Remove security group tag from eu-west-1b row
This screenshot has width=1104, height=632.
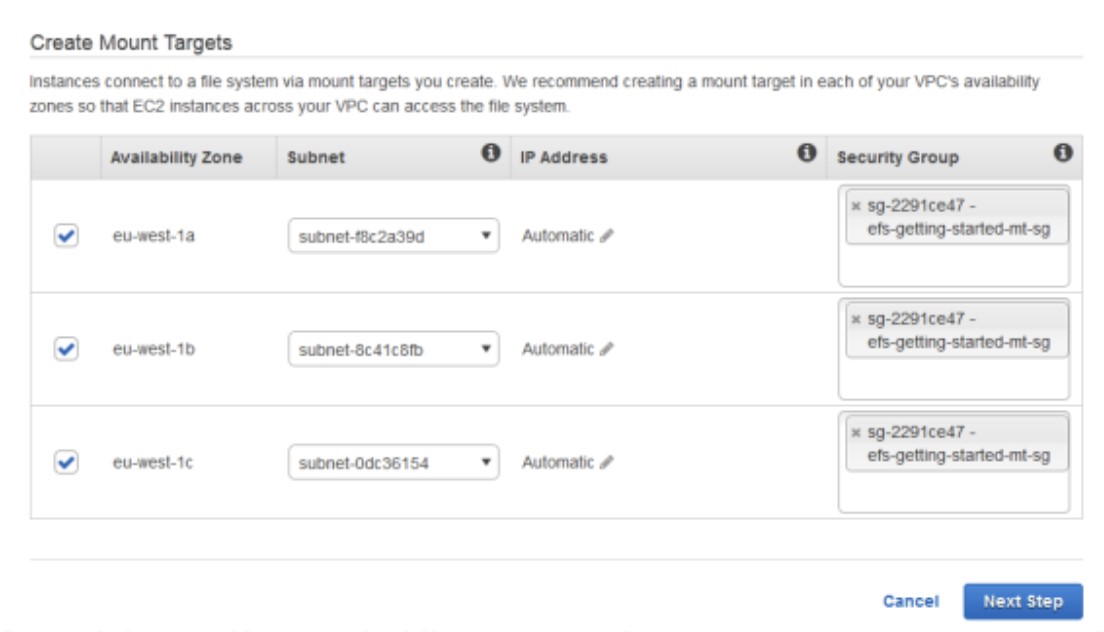tap(856, 320)
